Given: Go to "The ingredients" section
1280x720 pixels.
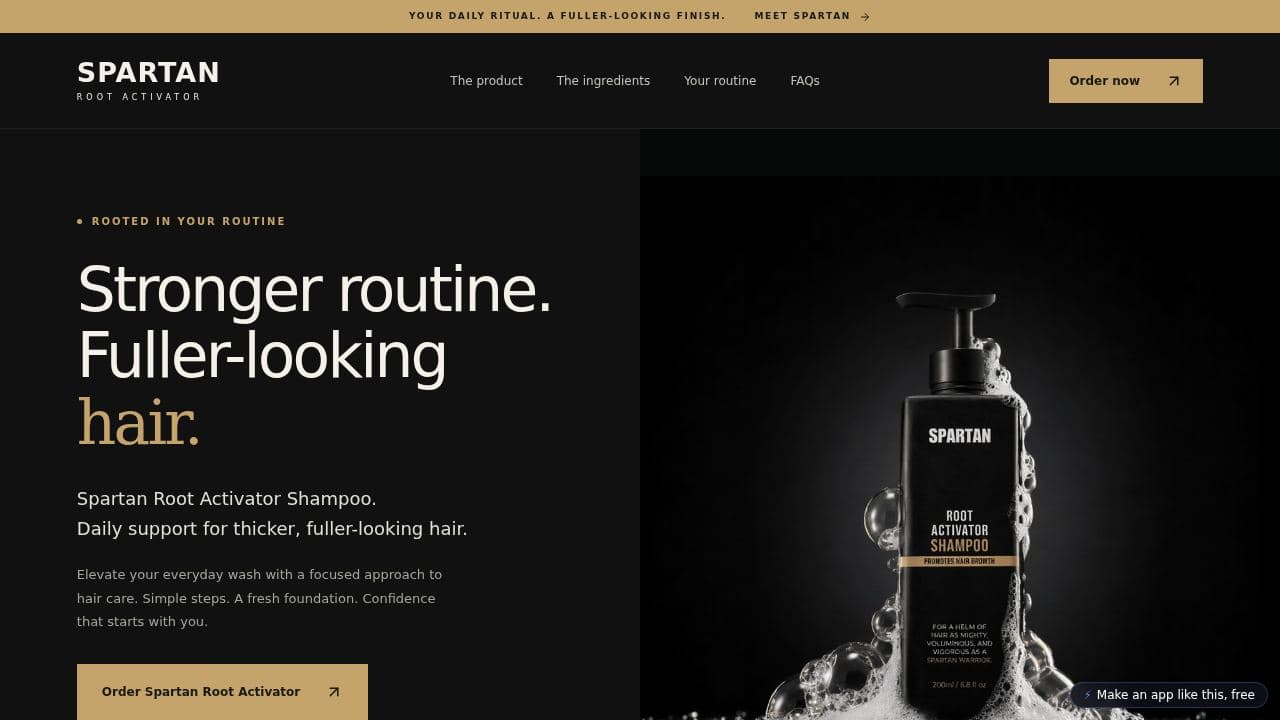Looking at the screenshot, I should (603, 81).
